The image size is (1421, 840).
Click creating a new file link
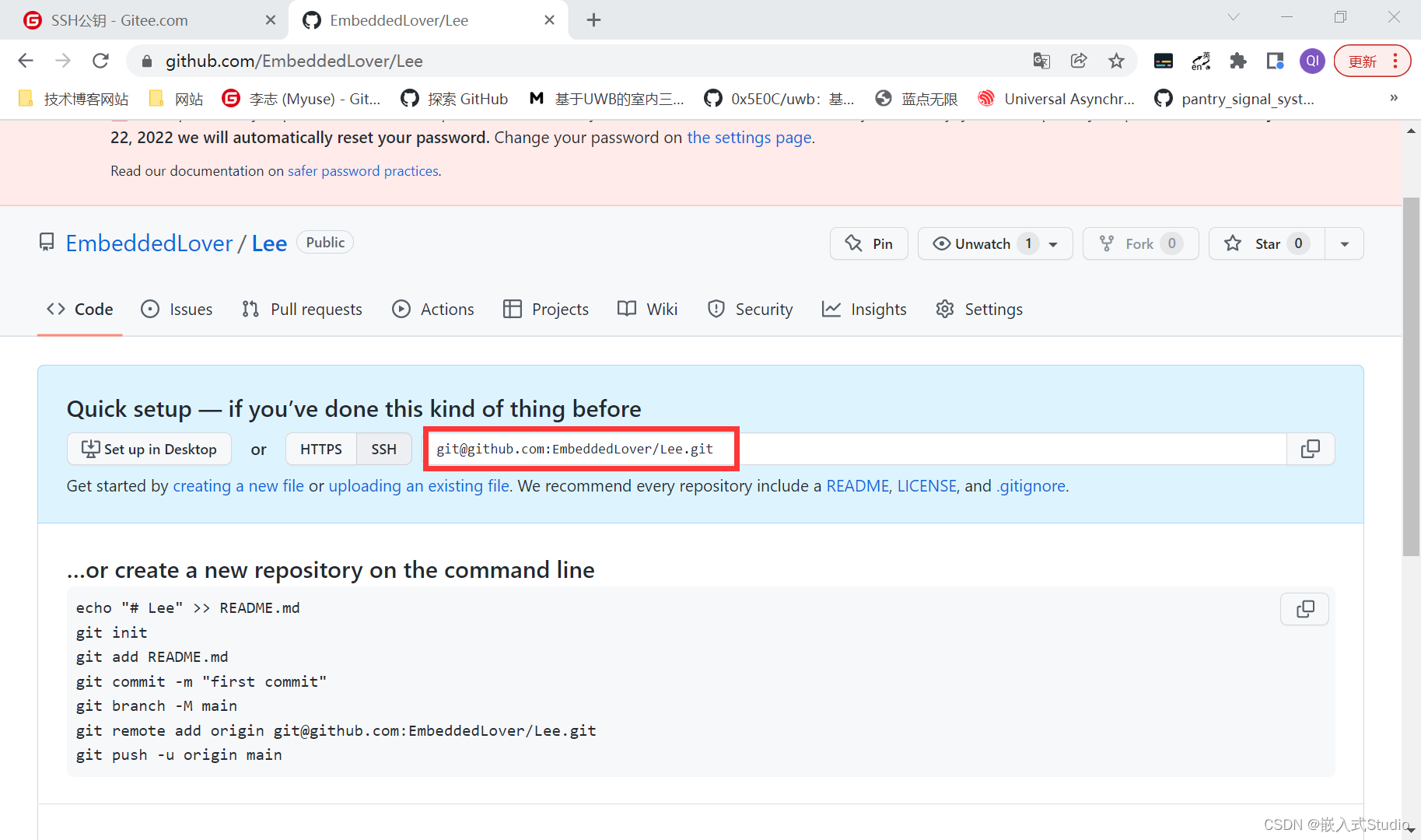click(x=239, y=486)
